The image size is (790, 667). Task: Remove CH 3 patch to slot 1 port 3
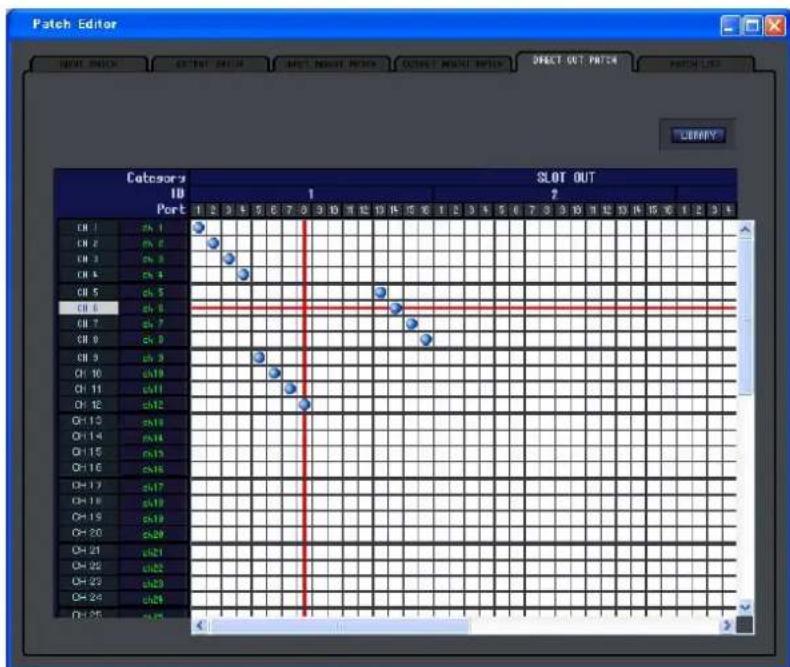[x=229, y=258]
